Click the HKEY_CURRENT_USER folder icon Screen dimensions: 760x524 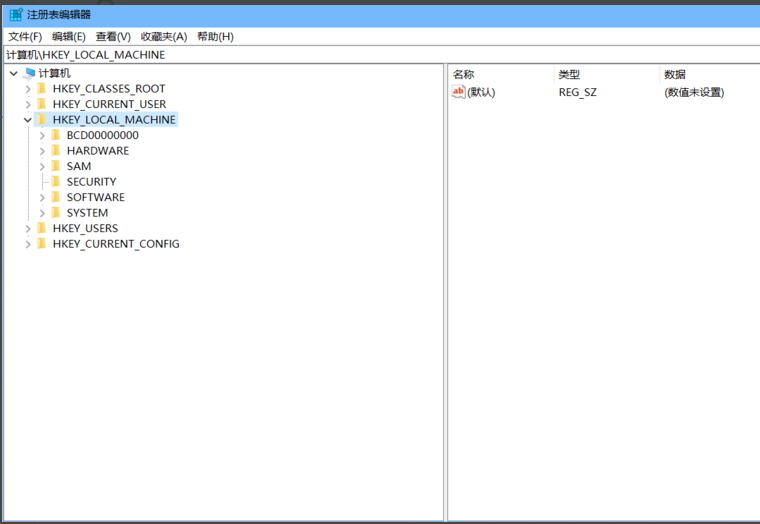41,104
